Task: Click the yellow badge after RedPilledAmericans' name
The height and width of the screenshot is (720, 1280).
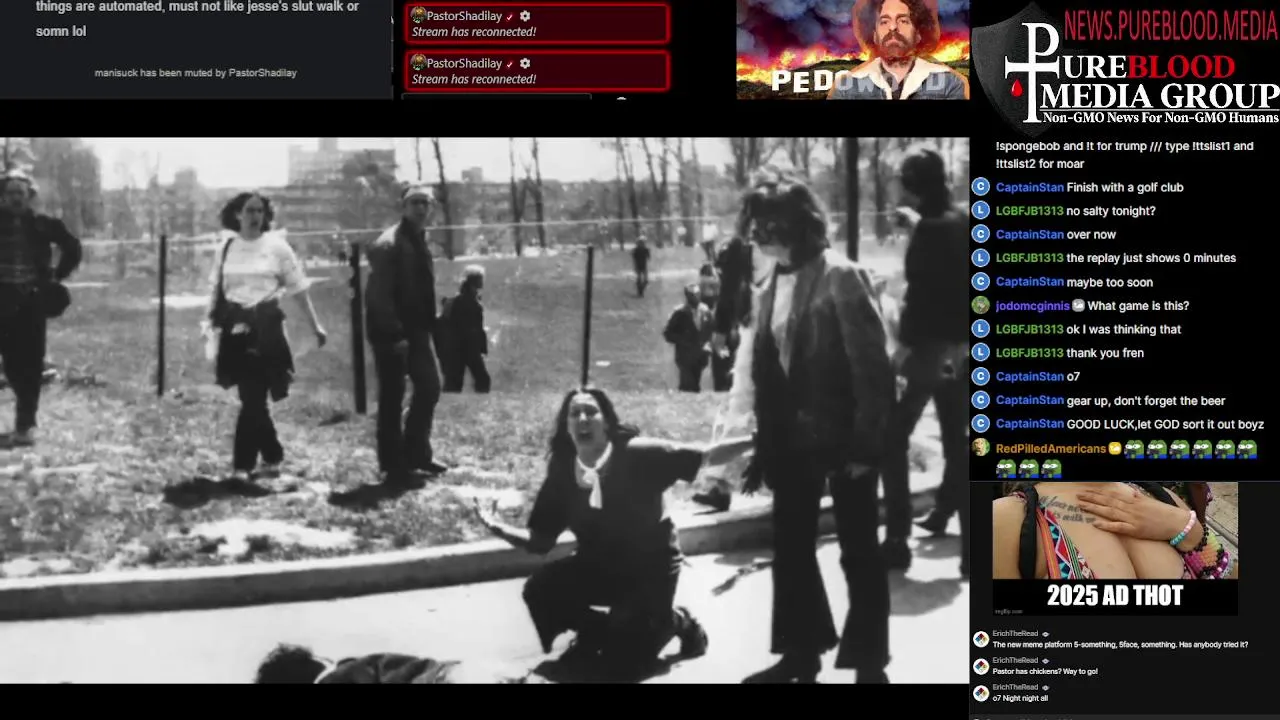Action: 1115,449
